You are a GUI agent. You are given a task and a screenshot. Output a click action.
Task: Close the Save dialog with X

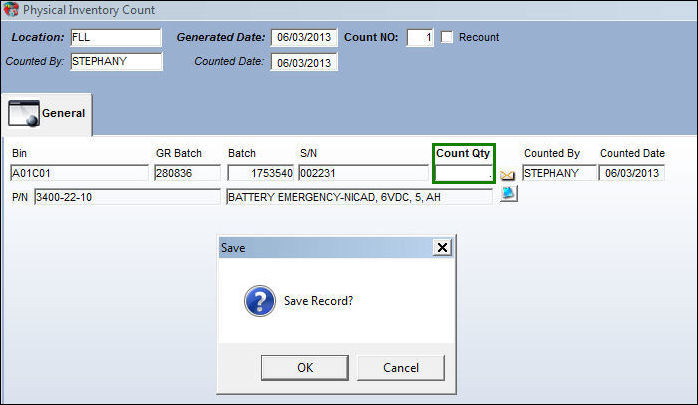click(x=442, y=247)
